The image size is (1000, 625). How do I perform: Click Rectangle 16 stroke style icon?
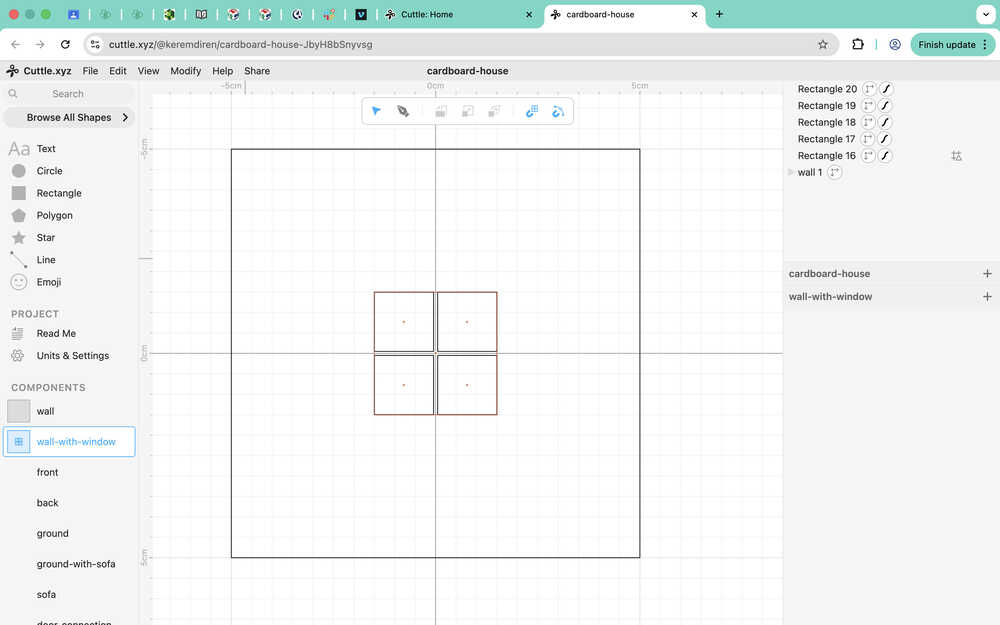click(x=885, y=155)
